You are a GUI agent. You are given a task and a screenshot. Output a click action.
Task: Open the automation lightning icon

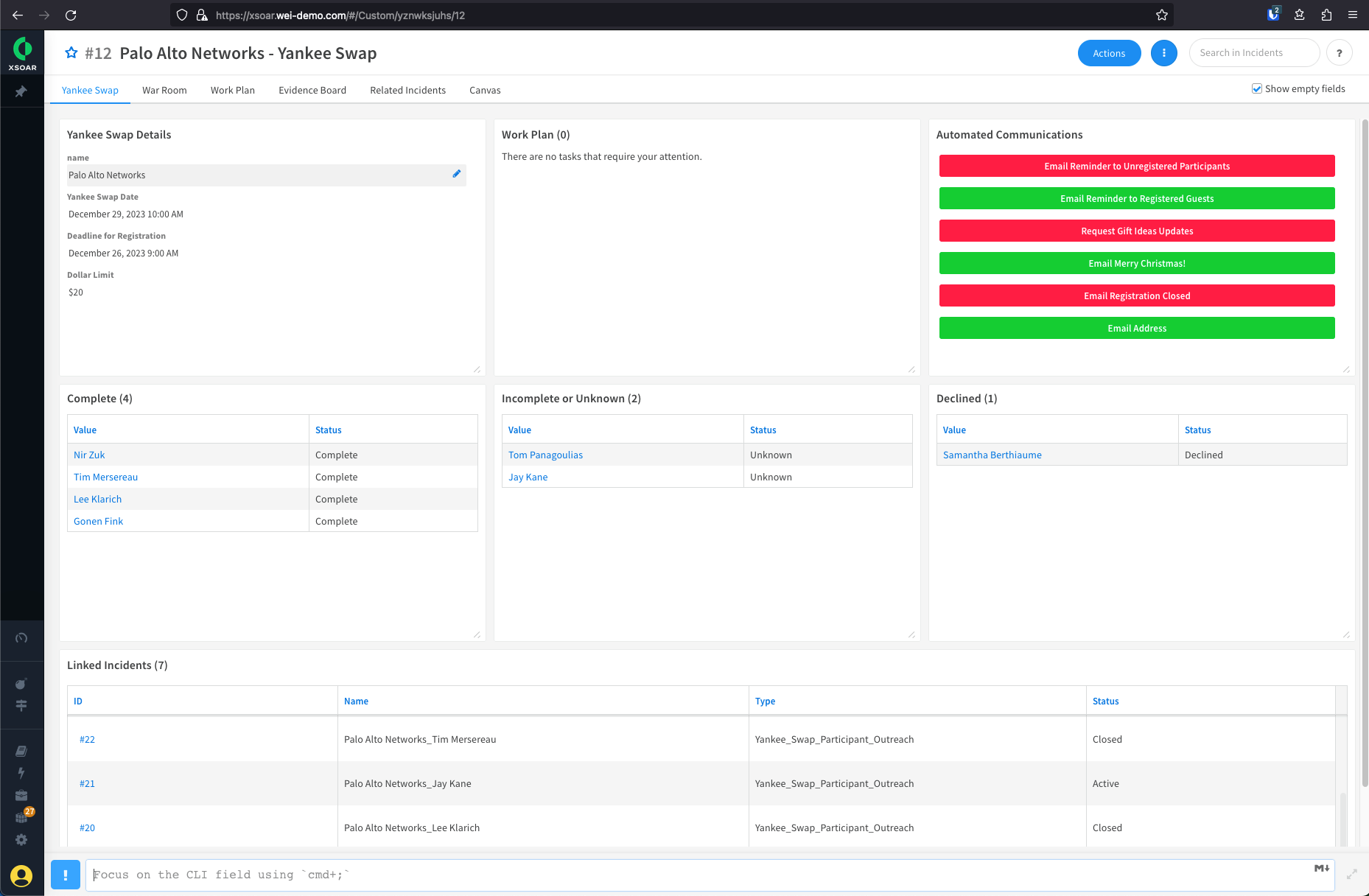21,774
